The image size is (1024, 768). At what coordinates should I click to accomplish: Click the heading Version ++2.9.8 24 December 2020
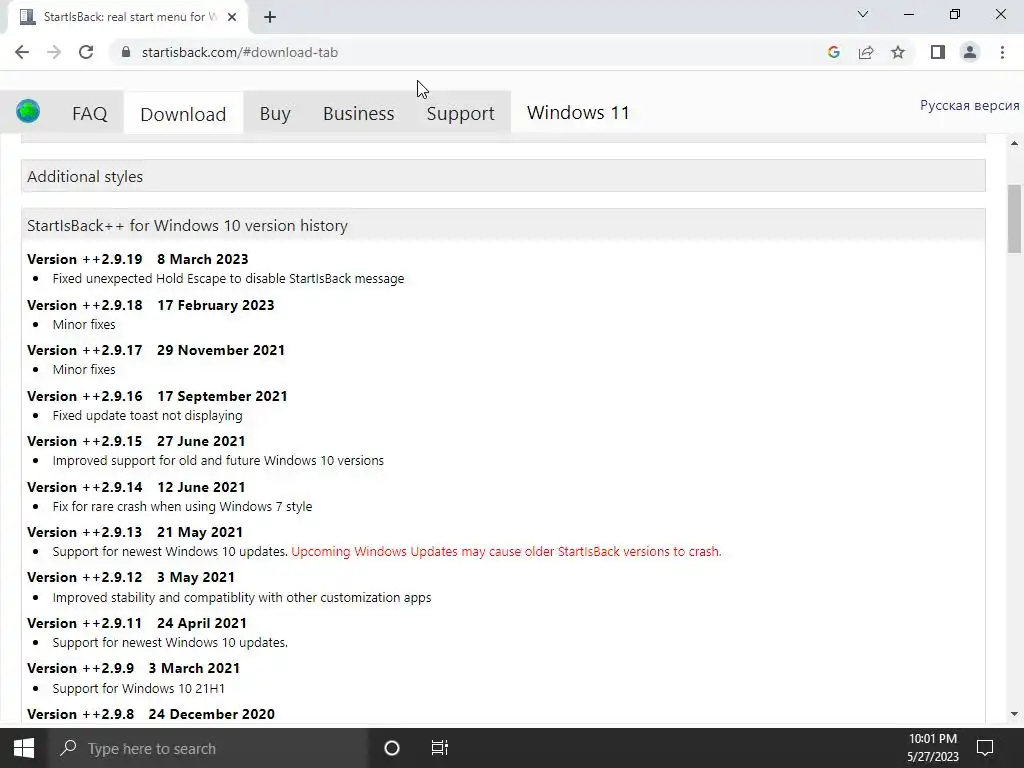(151, 714)
